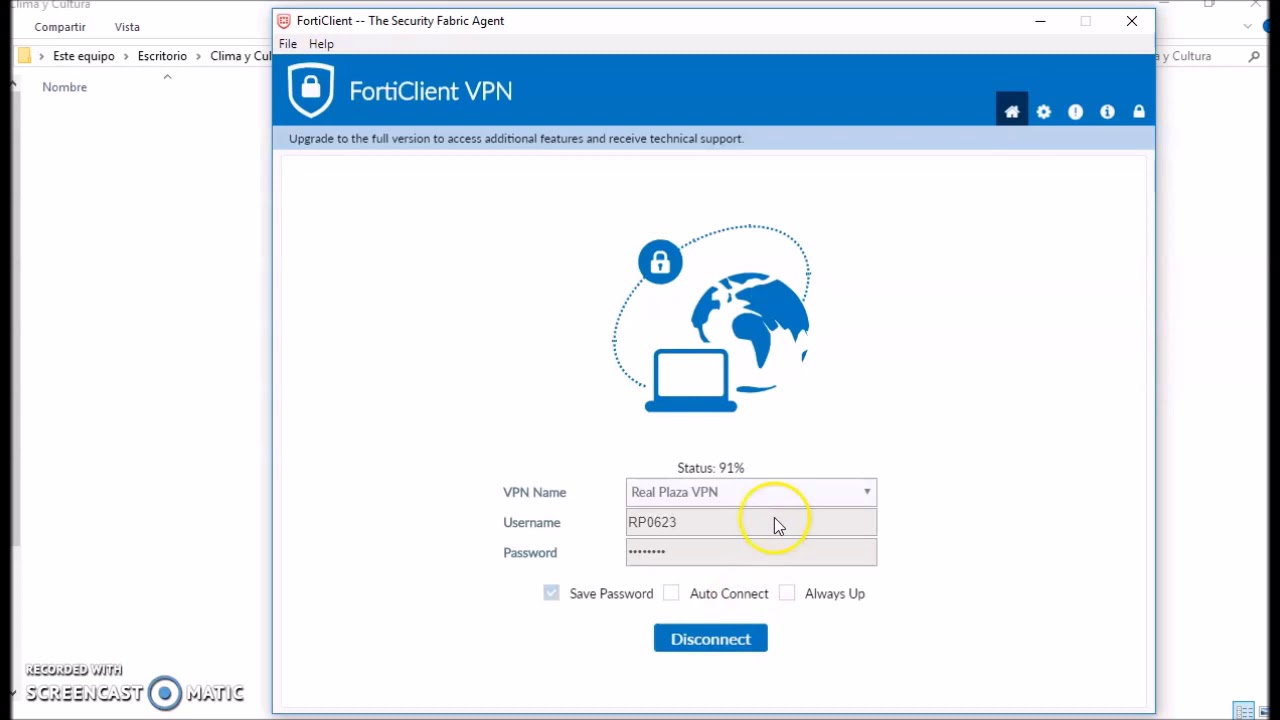Expand Nombre column sort arrow in Explorer
This screenshot has width=1280, height=720.
[167, 77]
